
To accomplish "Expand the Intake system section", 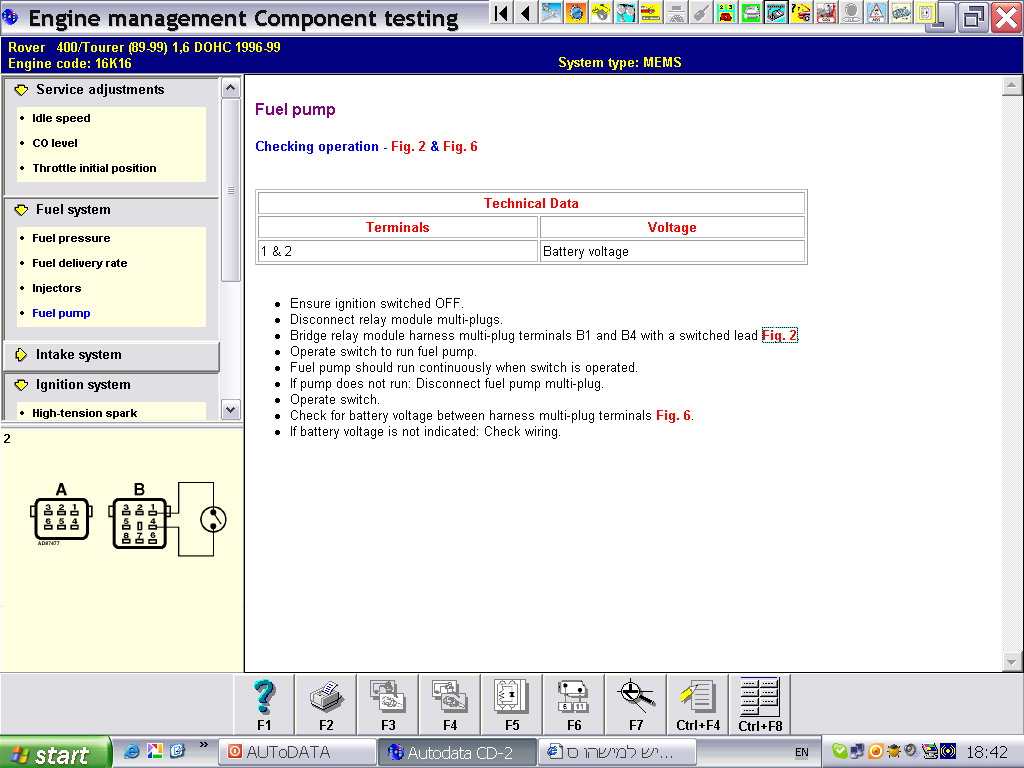I will pyautogui.click(x=21, y=355).
